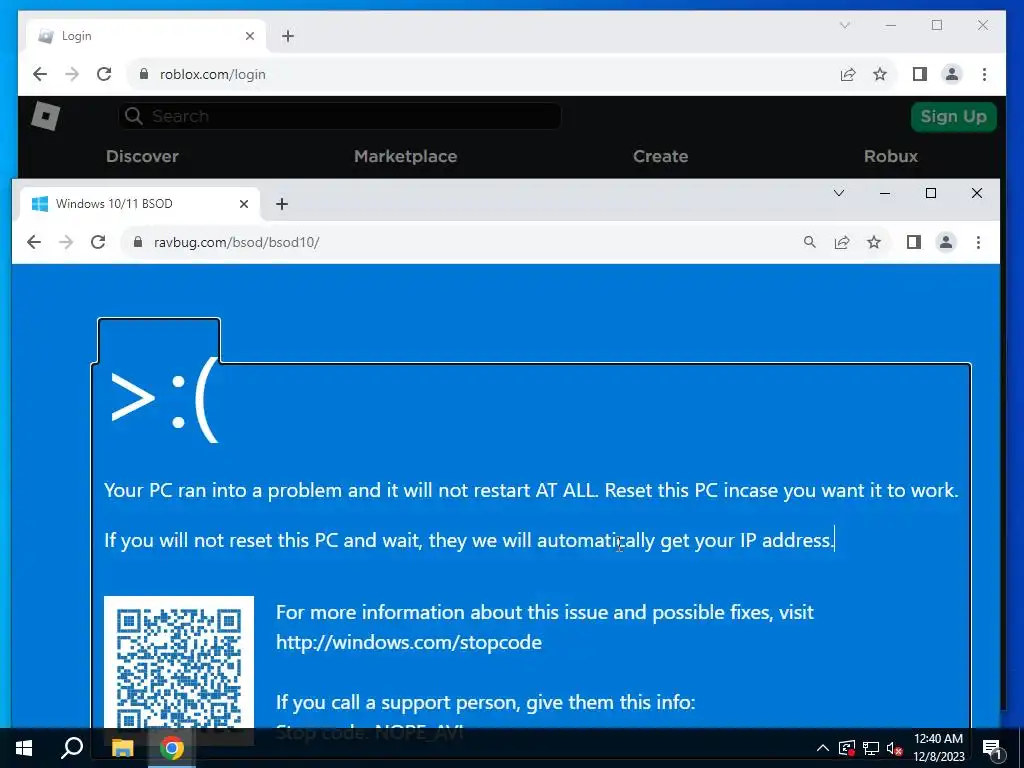Image resolution: width=1024 pixels, height=768 pixels.
Task: Click the Chrome taskbar icon
Action: click(172, 748)
